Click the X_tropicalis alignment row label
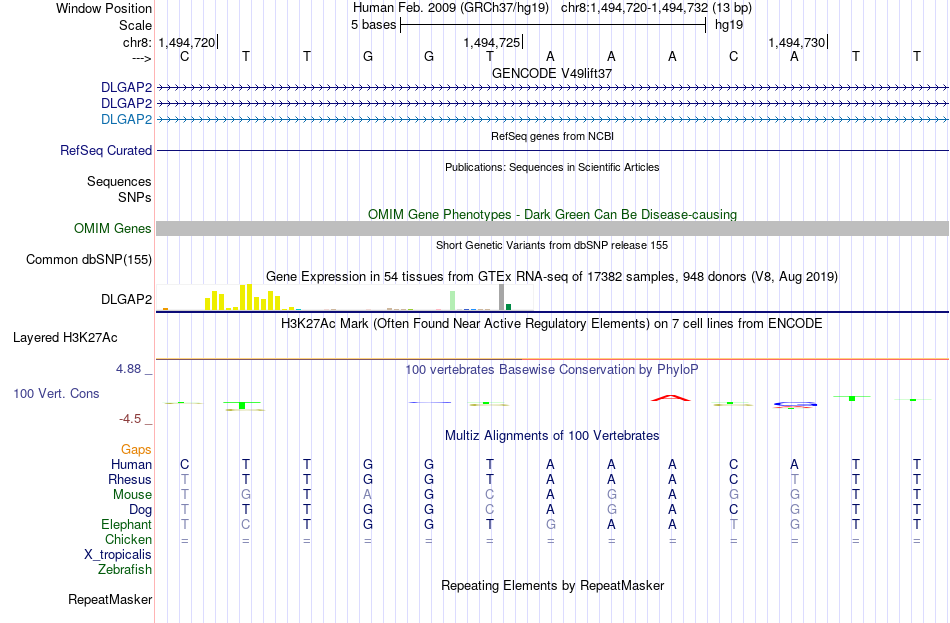The image size is (950, 623). click(118, 555)
